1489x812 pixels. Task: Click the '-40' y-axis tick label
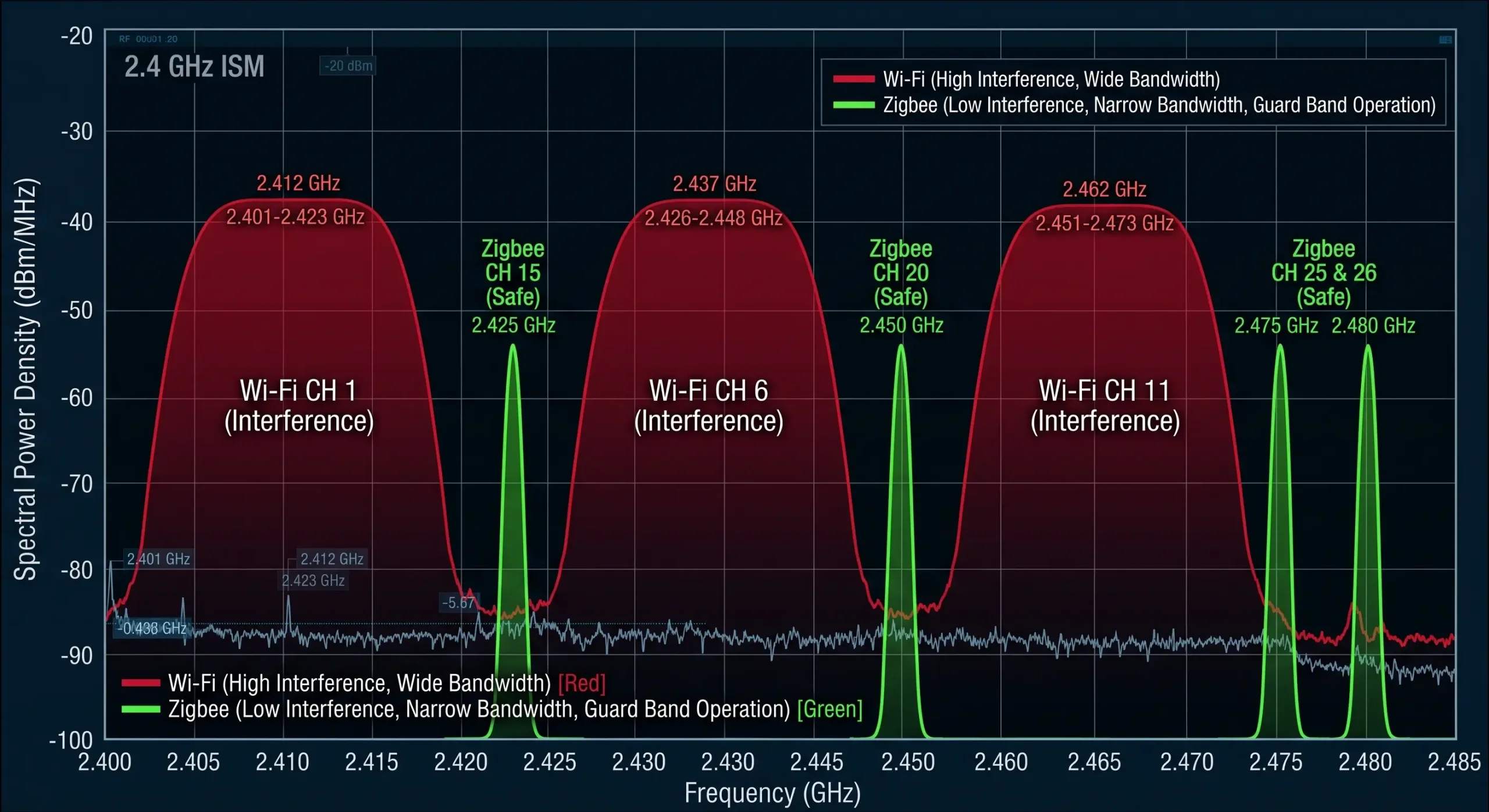(77, 222)
